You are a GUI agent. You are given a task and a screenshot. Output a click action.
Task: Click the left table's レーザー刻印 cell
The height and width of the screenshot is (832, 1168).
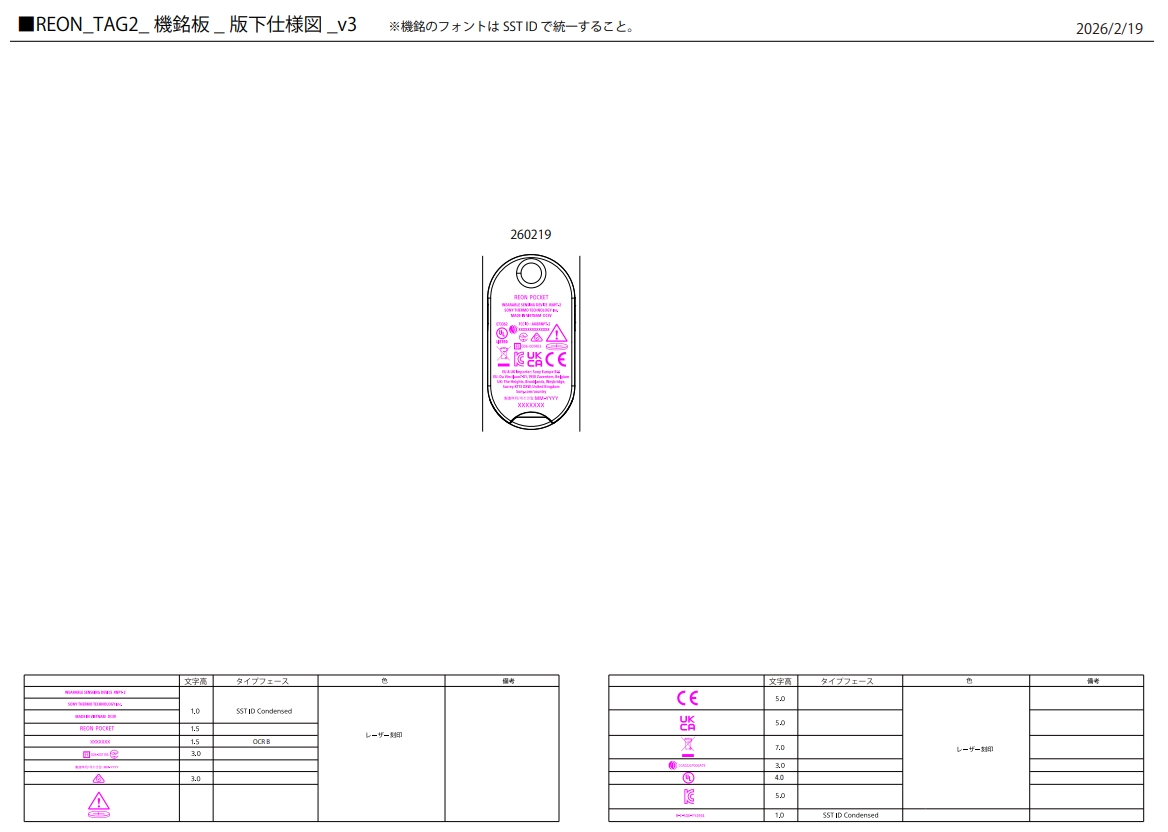pyautogui.click(x=381, y=735)
